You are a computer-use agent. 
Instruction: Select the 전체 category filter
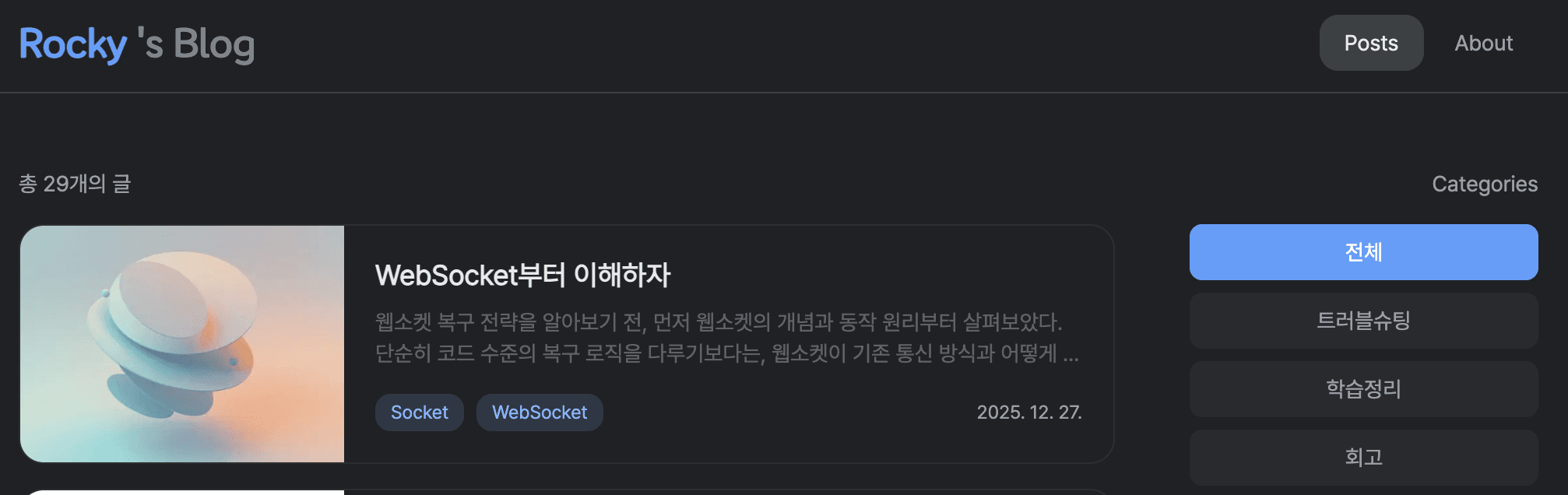[x=1363, y=252]
